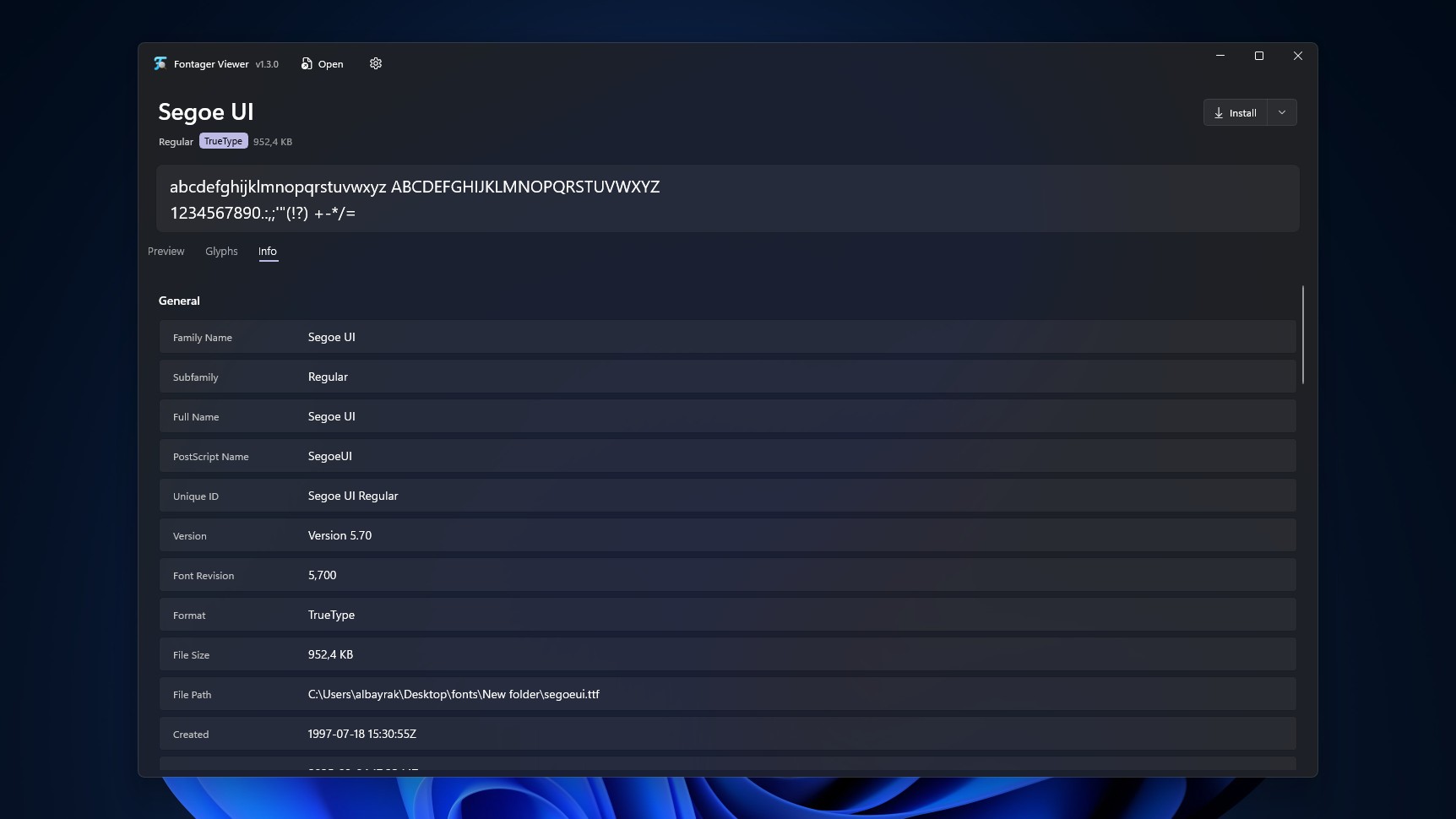This screenshot has height=819, width=1456.
Task: Select the Family Name value Segoe UI
Action: point(331,337)
